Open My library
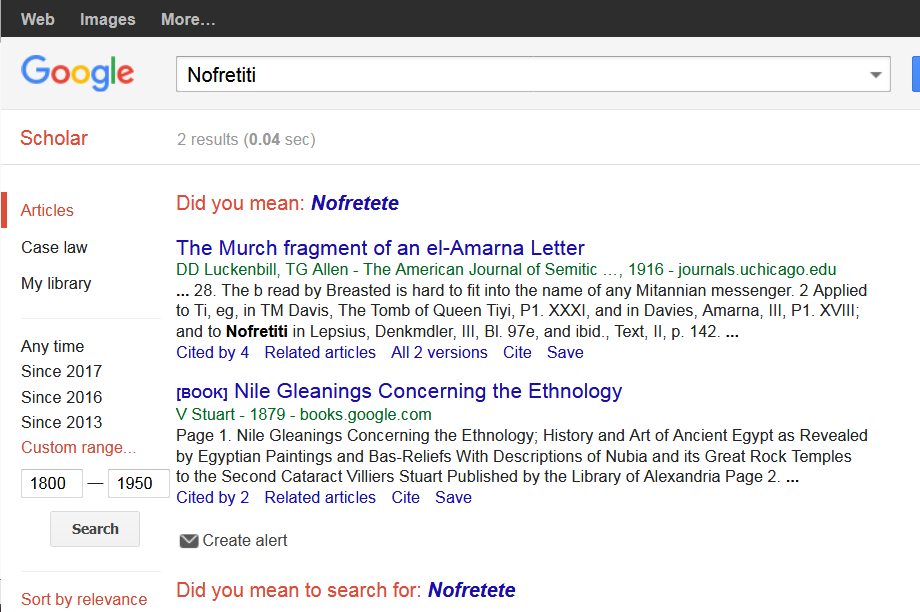This screenshot has width=920, height=612. click(56, 283)
